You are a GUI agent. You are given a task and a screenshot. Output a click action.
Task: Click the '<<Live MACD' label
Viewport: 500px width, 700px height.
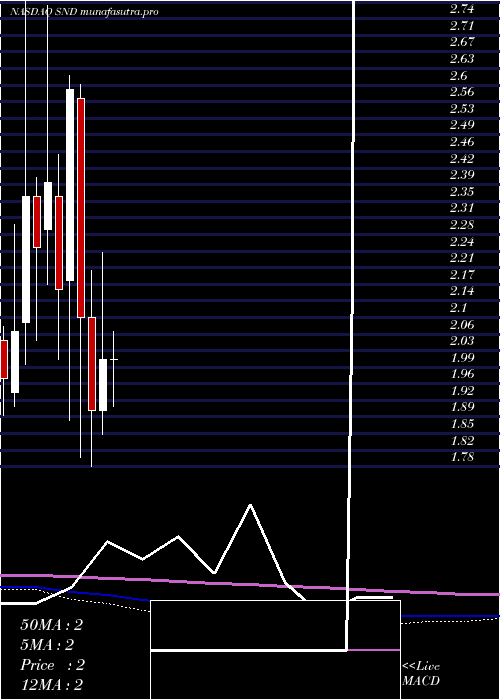coord(421,674)
